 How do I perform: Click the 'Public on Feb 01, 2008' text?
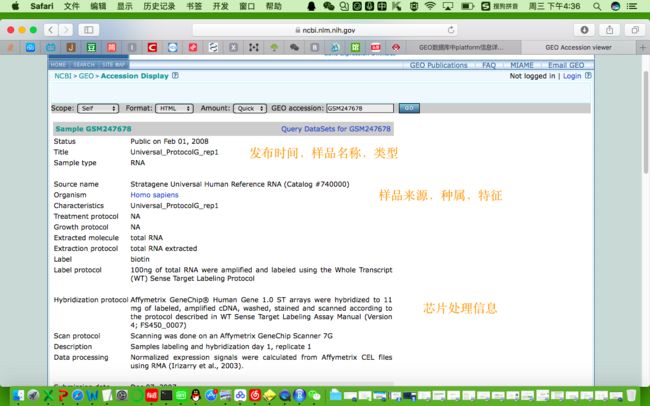169,141
